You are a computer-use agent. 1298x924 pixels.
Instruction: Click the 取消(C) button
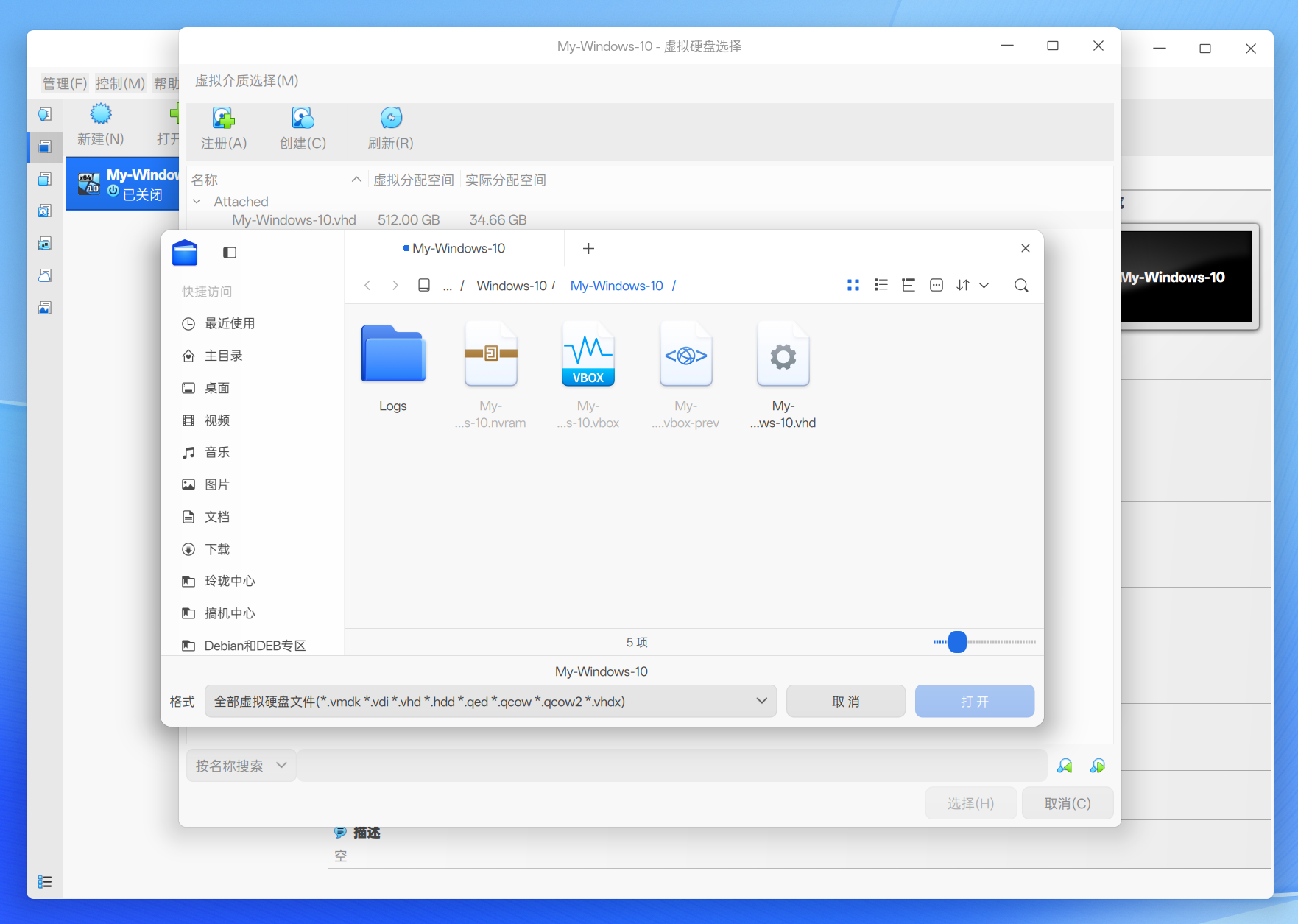click(x=1068, y=803)
